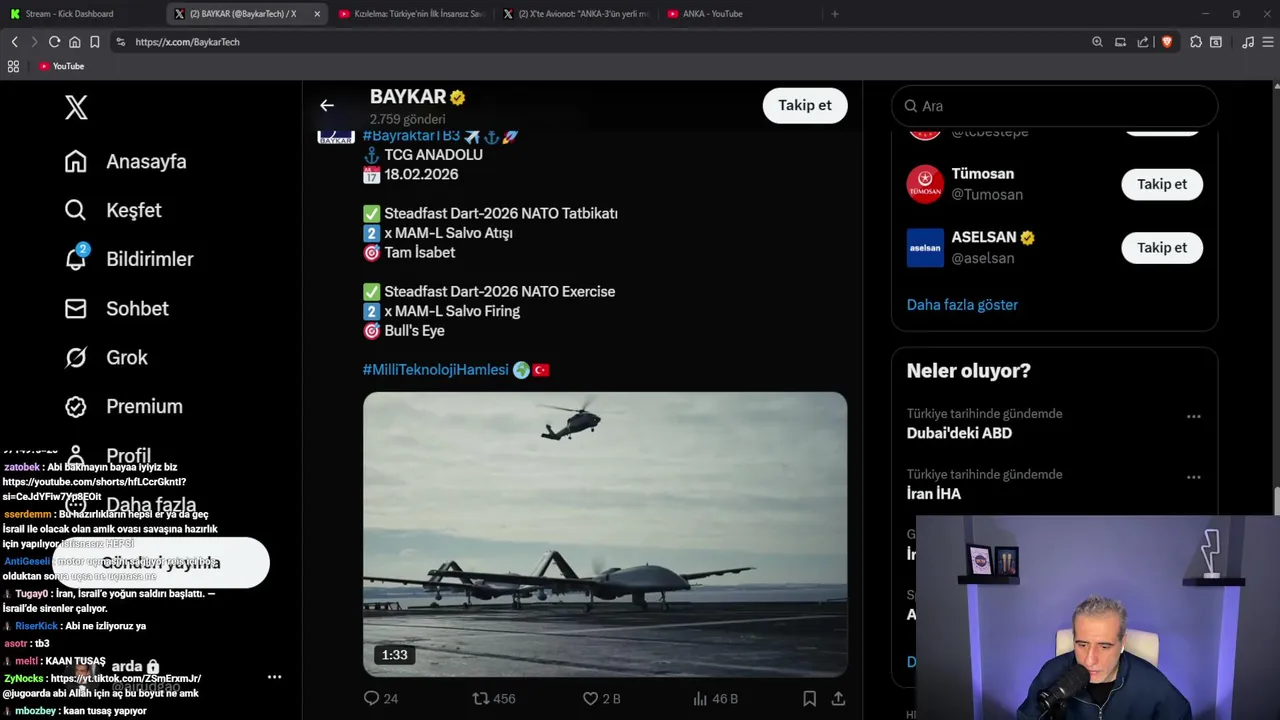1280x720 pixels.
Task: Click the share icon in address bar
Action: tap(1143, 42)
